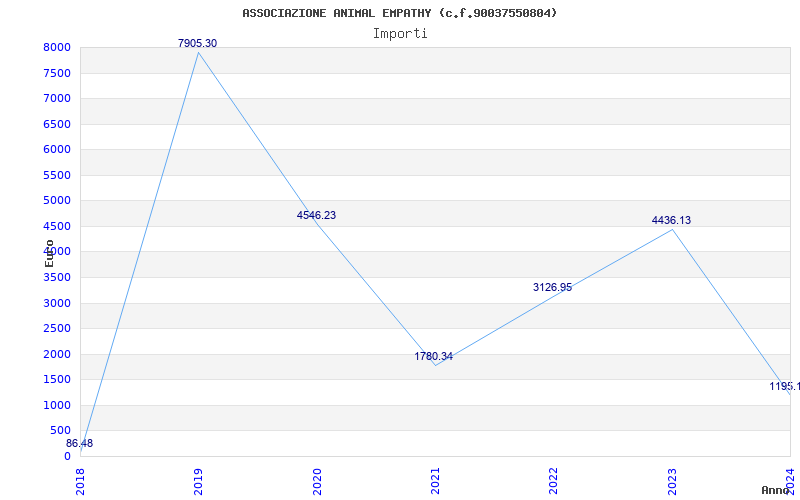Click the x-axis year label 2020
Viewport: 800px width, 500px height.
(317, 481)
